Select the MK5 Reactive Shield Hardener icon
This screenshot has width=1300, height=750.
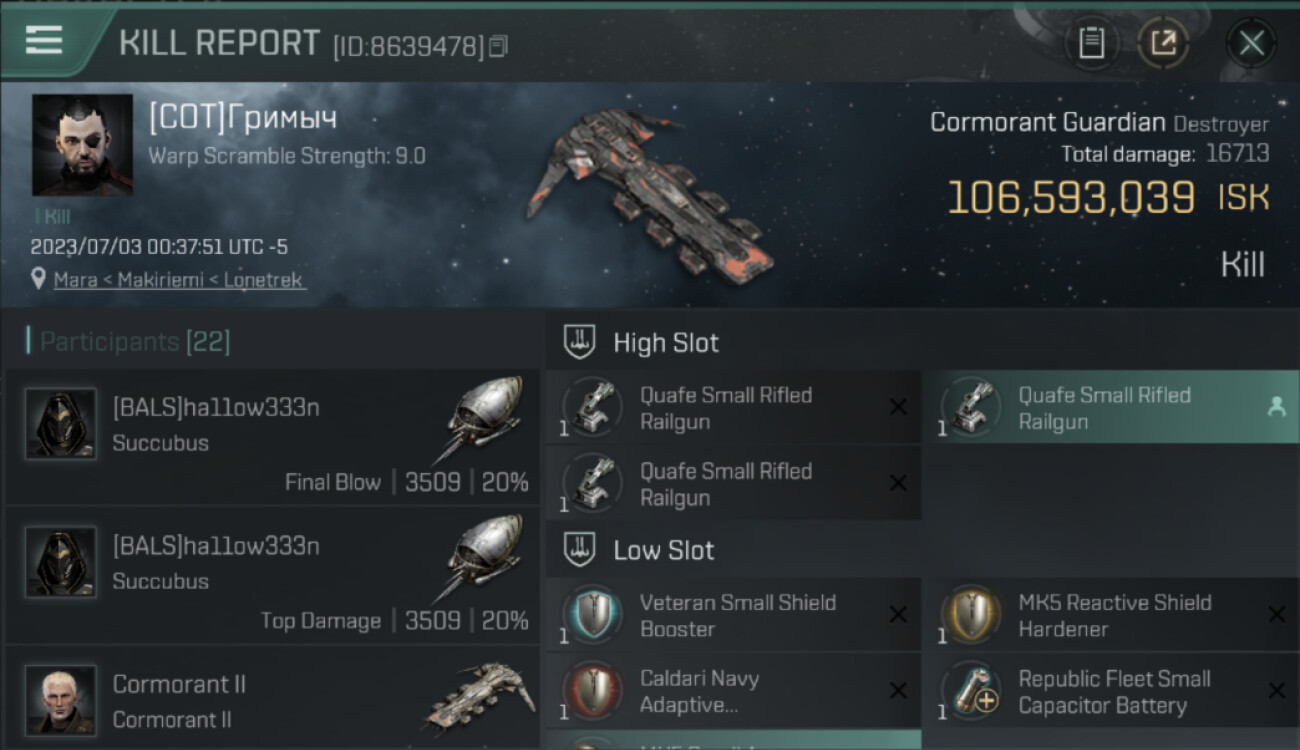coord(971,615)
